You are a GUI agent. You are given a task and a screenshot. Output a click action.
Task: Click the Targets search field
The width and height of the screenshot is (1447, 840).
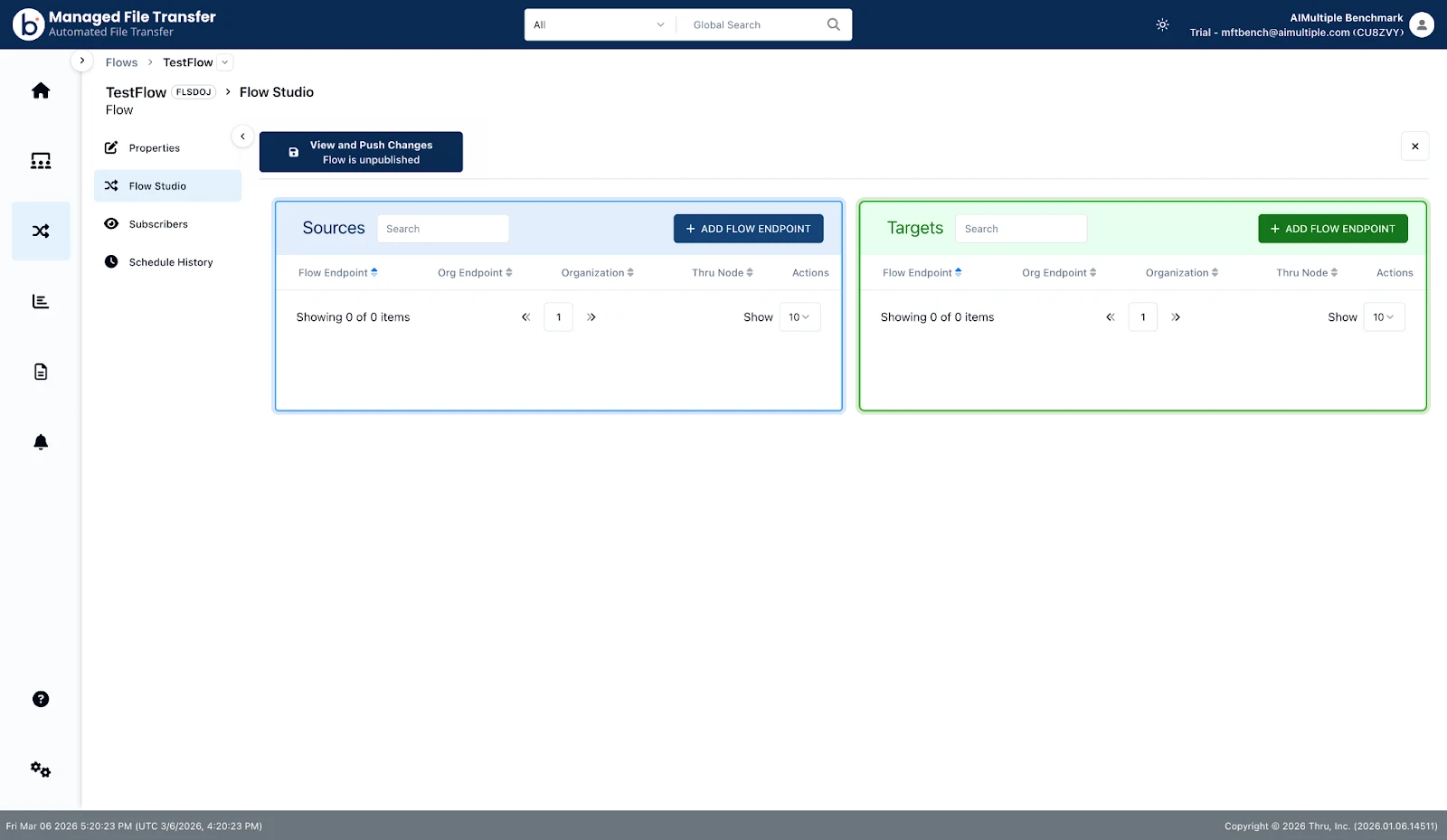1021,229
